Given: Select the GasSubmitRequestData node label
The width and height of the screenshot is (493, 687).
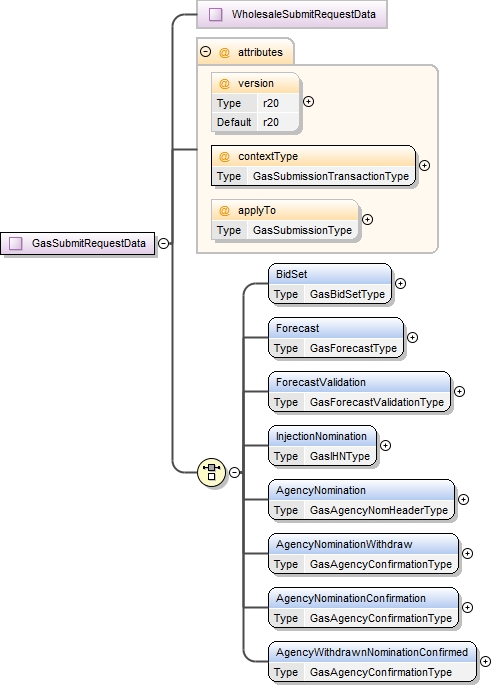Looking at the screenshot, I should pyautogui.click(x=89, y=243).
